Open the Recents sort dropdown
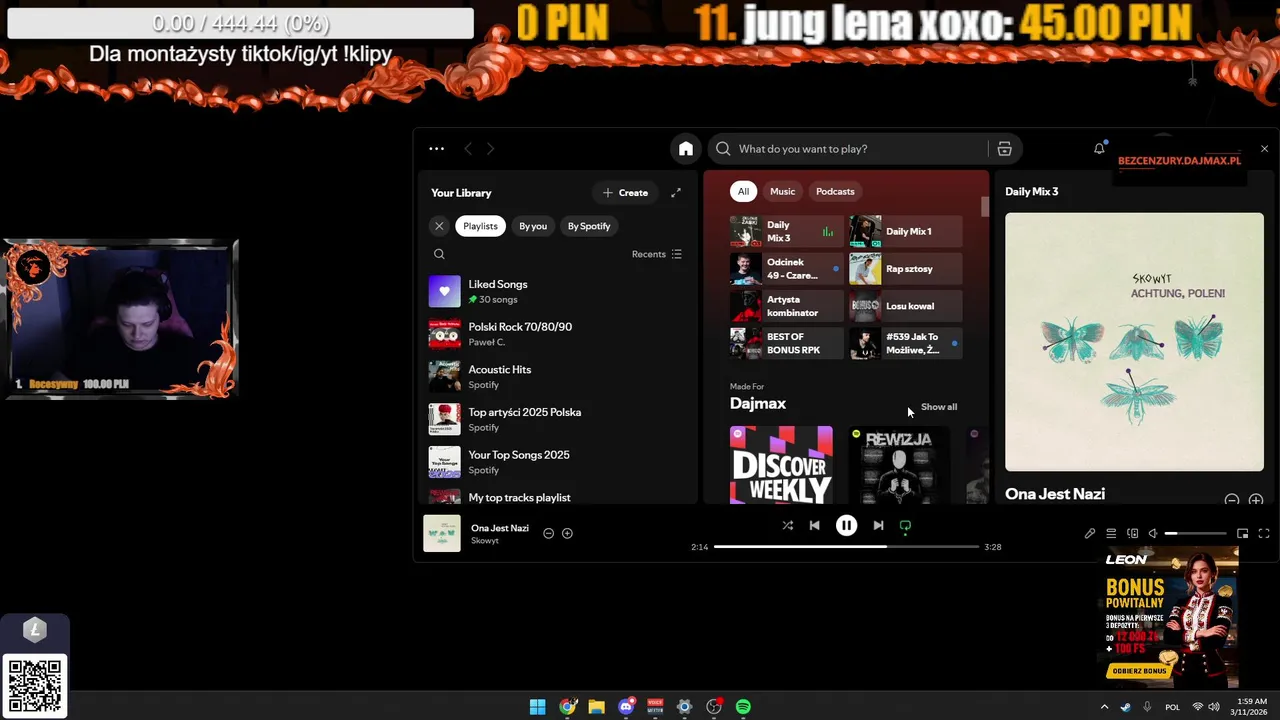This screenshot has width=1280, height=720. click(x=657, y=254)
